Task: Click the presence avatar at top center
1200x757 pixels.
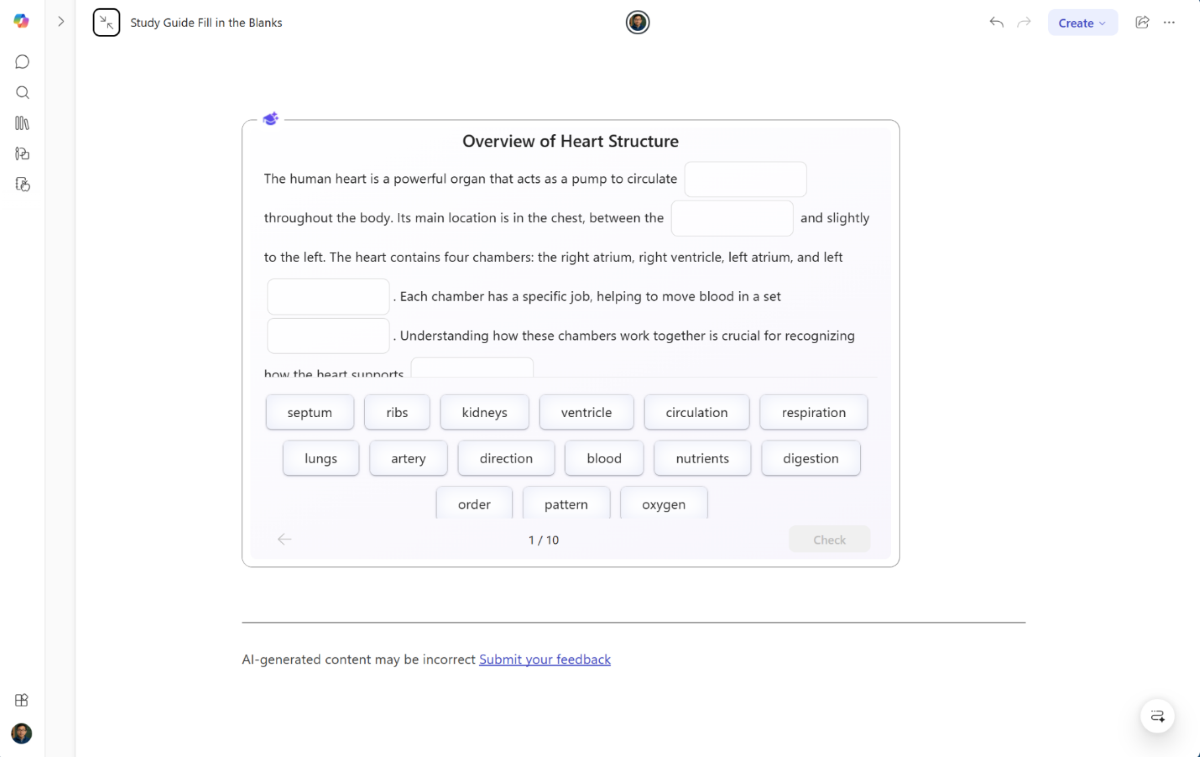Action: point(638,22)
